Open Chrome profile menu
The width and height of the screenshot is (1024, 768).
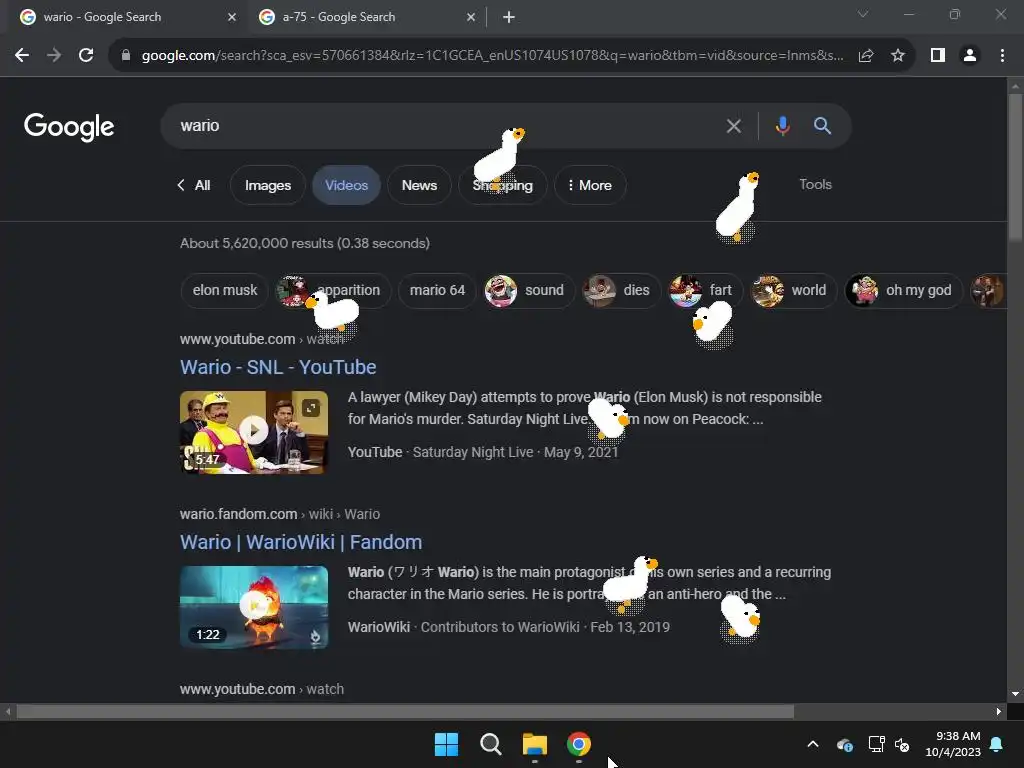click(970, 56)
